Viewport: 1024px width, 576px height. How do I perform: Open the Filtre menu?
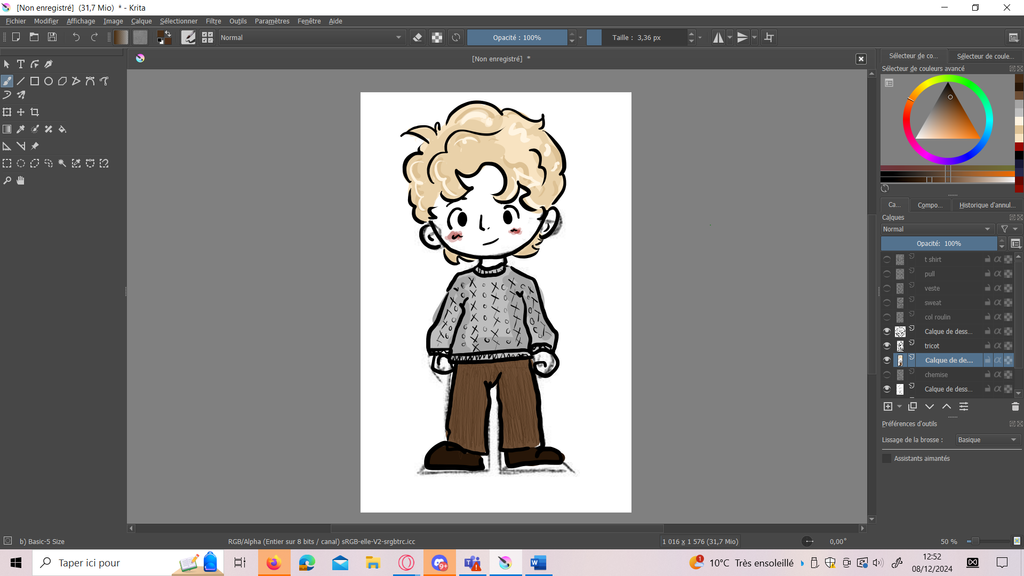pyautogui.click(x=213, y=21)
